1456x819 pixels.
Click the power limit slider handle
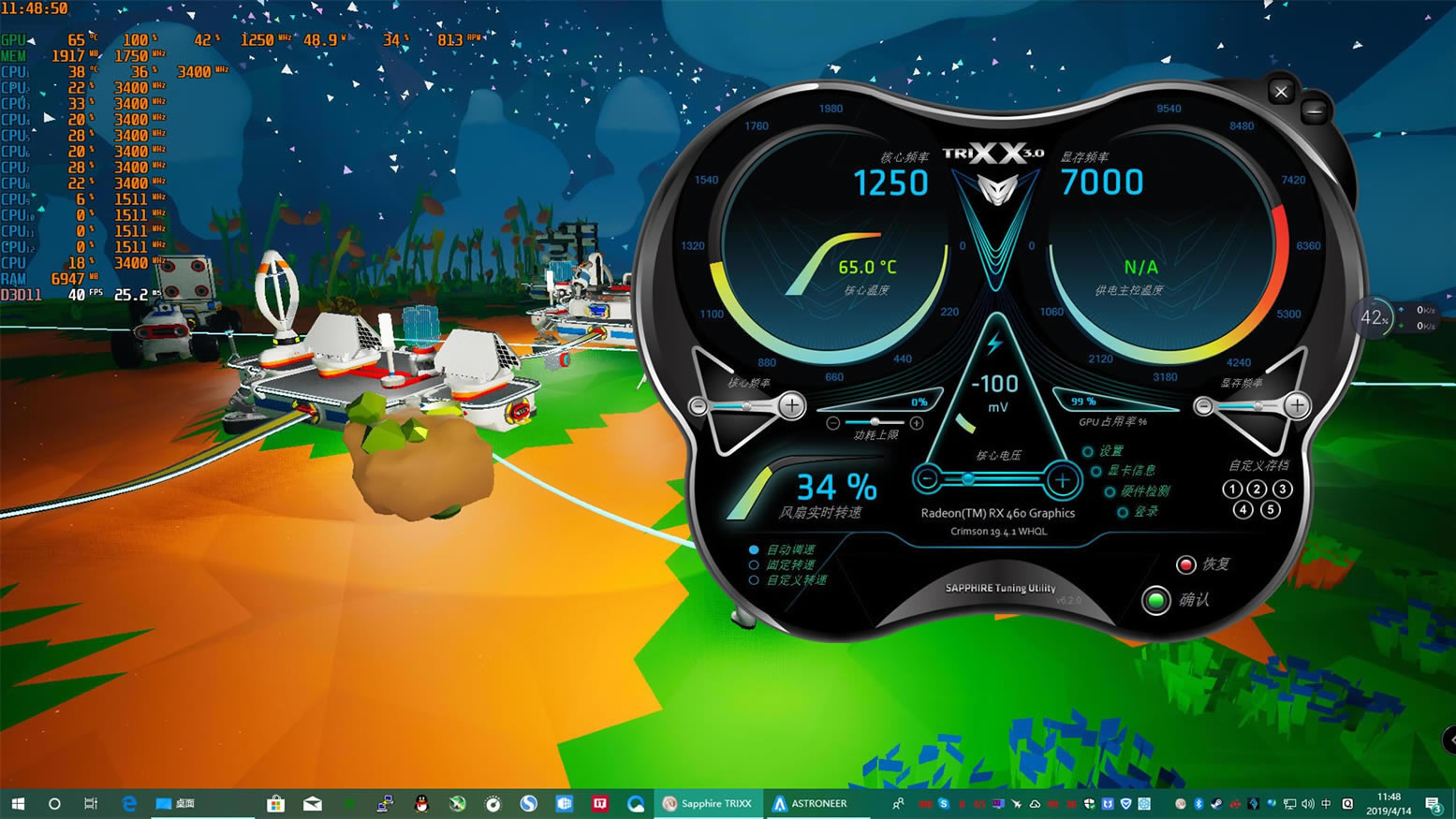click(874, 422)
